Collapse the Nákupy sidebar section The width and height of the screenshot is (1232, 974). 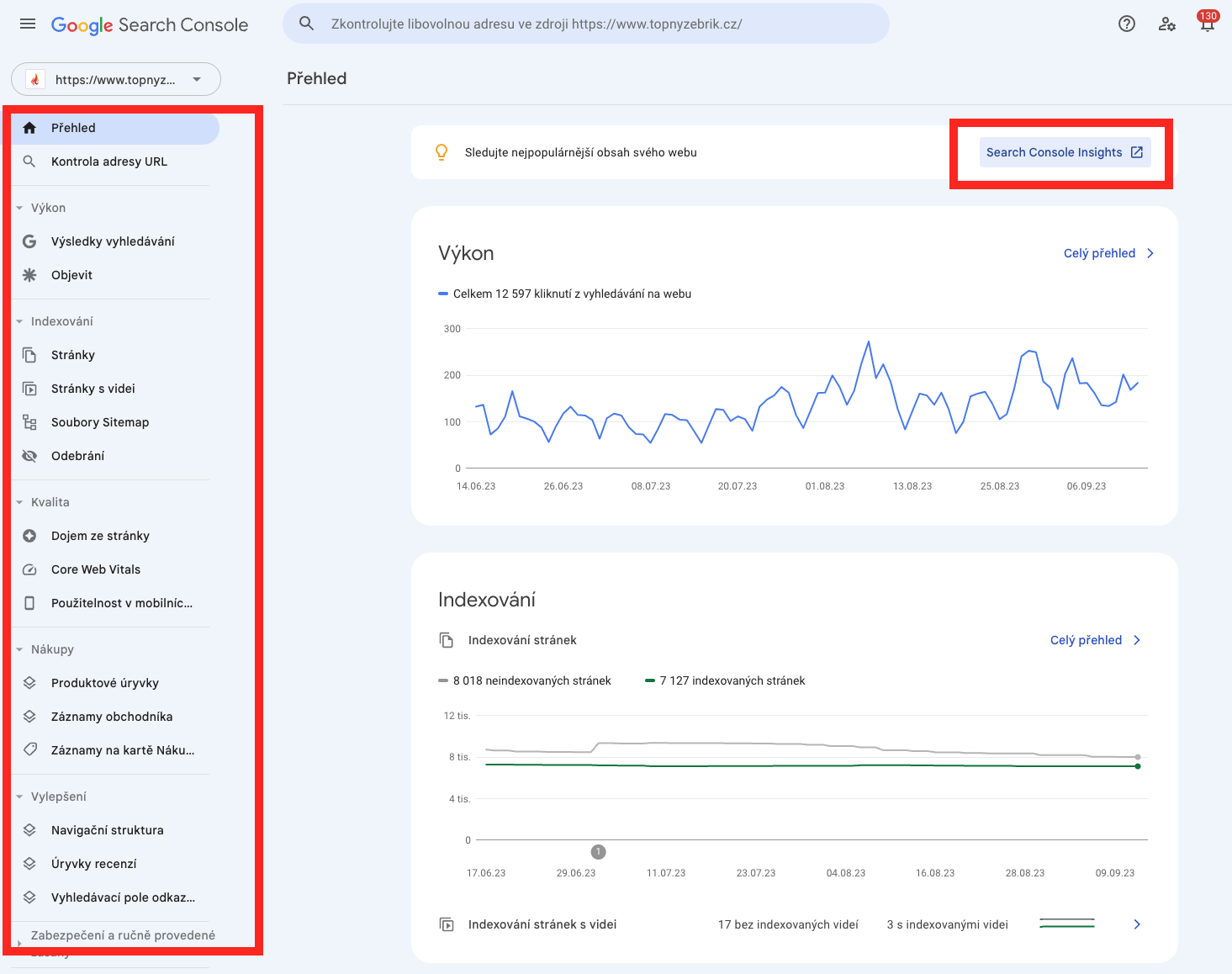pyautogui.click(x=19, y=649)
